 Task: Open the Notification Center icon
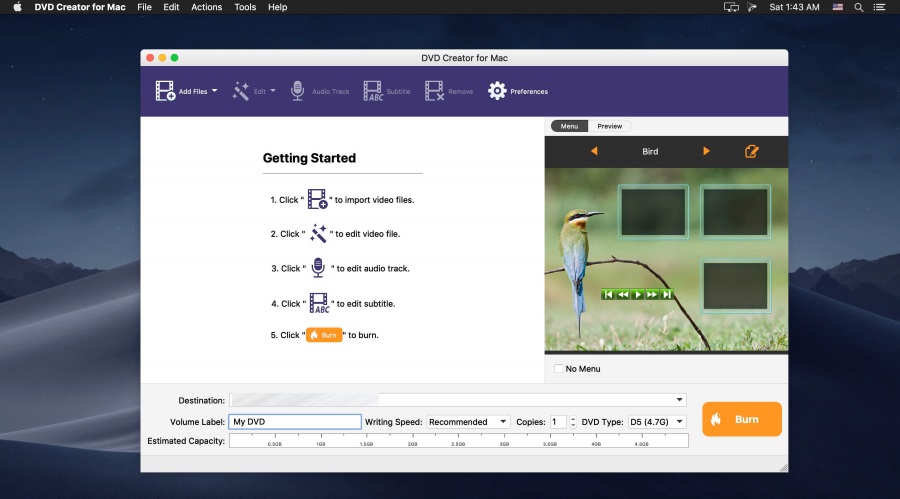point(879,7)
